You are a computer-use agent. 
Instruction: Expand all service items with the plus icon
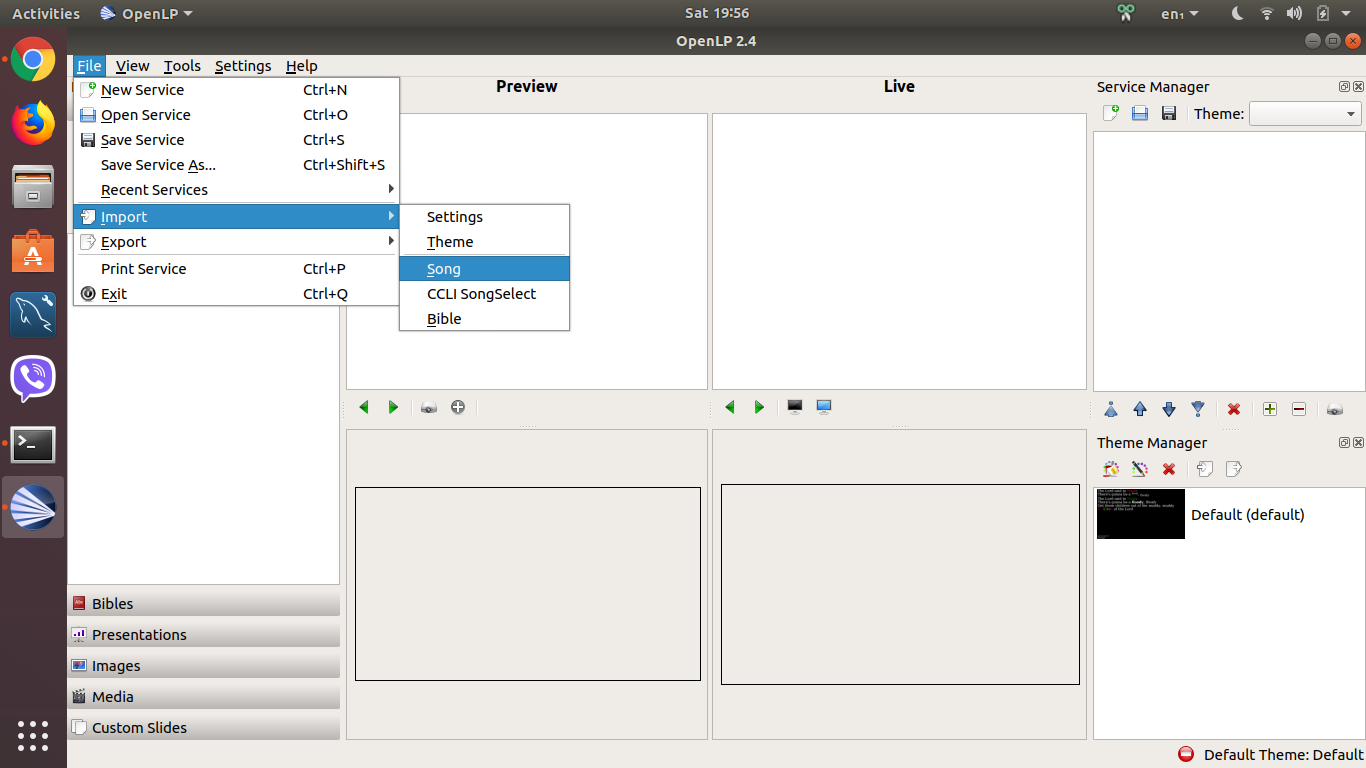click(x=1270, y=409)
